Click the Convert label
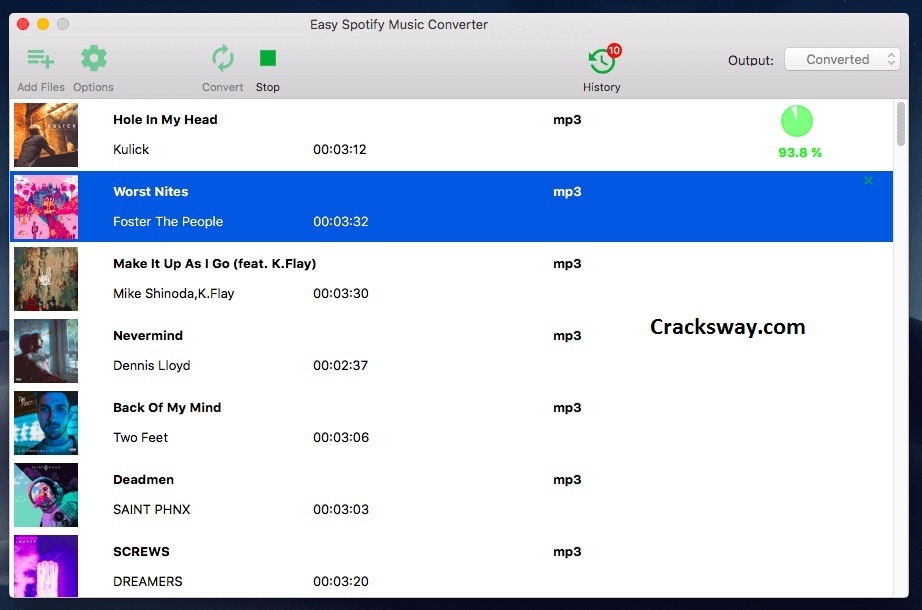The width and height of the screenshot is (922, 610). point(223,87)
